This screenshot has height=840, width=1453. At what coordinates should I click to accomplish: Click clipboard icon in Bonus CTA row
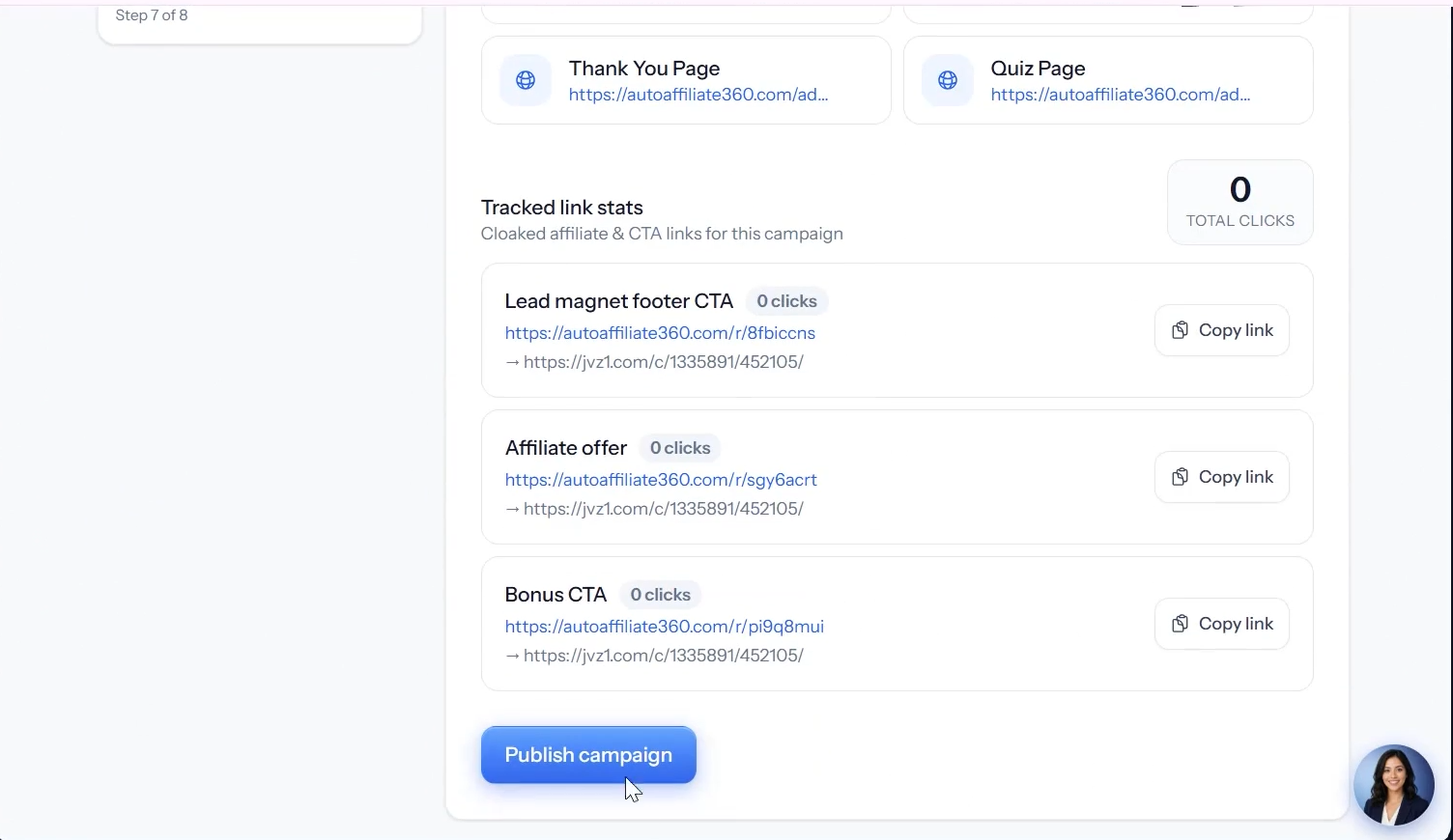1180,624
